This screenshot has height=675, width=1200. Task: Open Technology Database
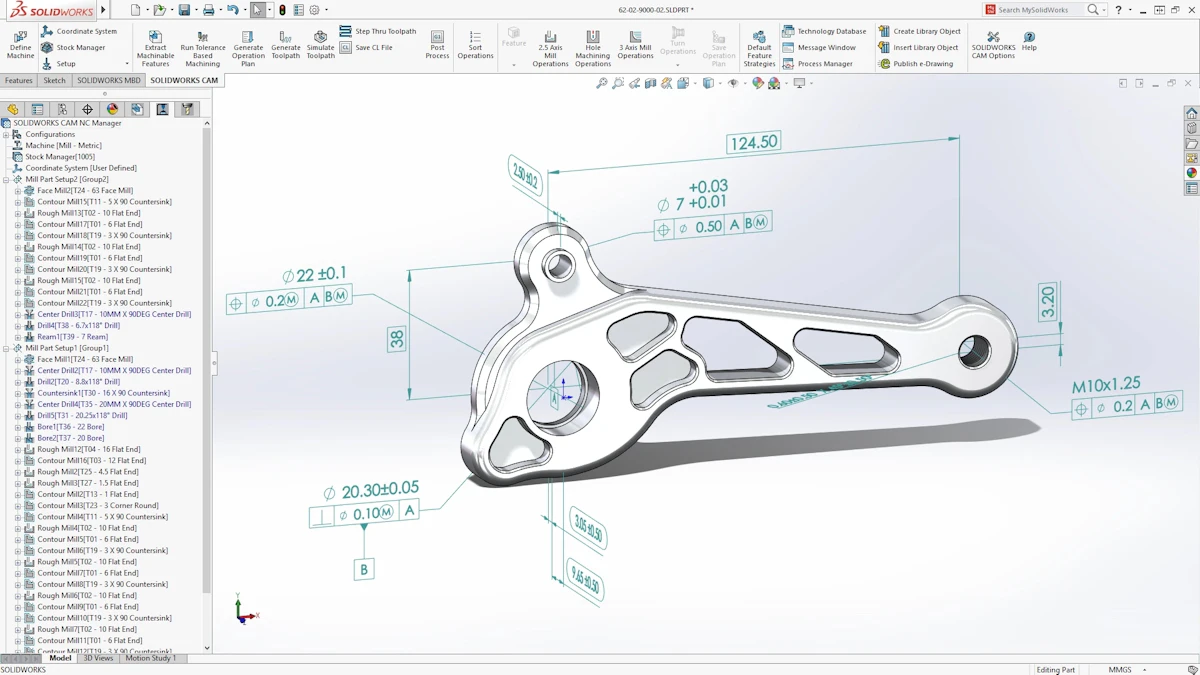pos(824,31)
